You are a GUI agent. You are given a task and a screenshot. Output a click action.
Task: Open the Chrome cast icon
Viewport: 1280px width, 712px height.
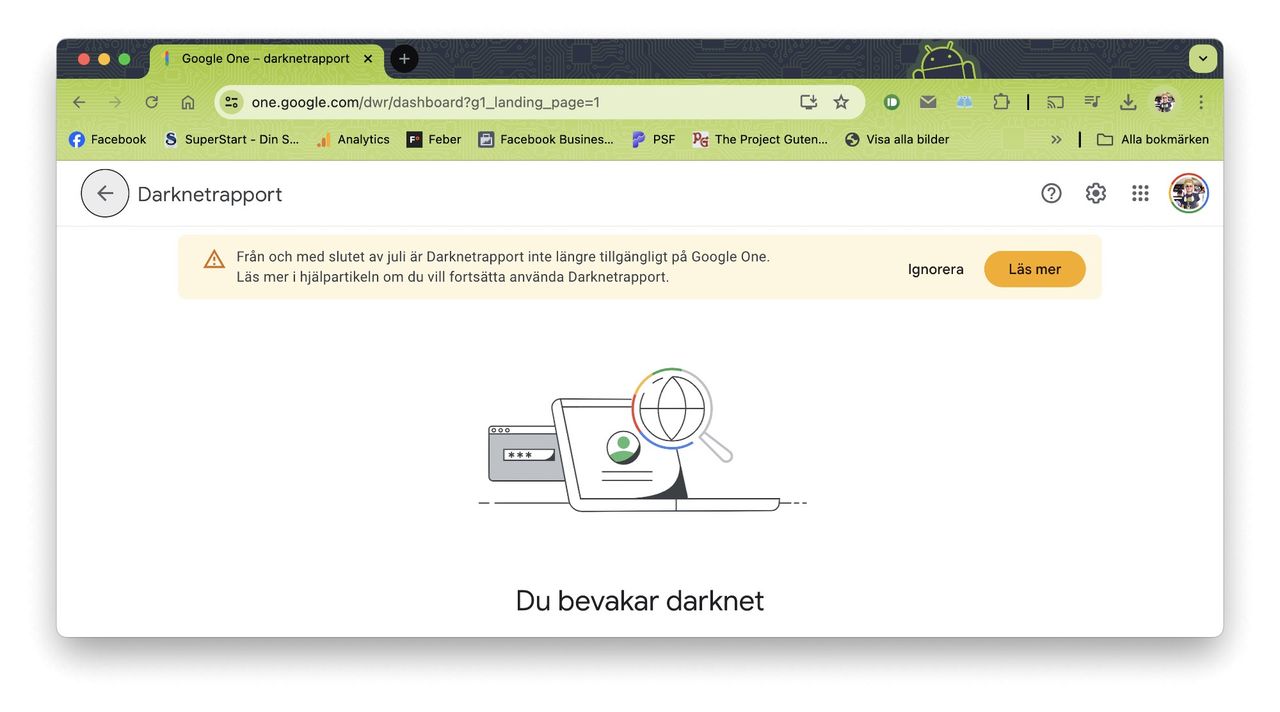(x=1055, y=101)
